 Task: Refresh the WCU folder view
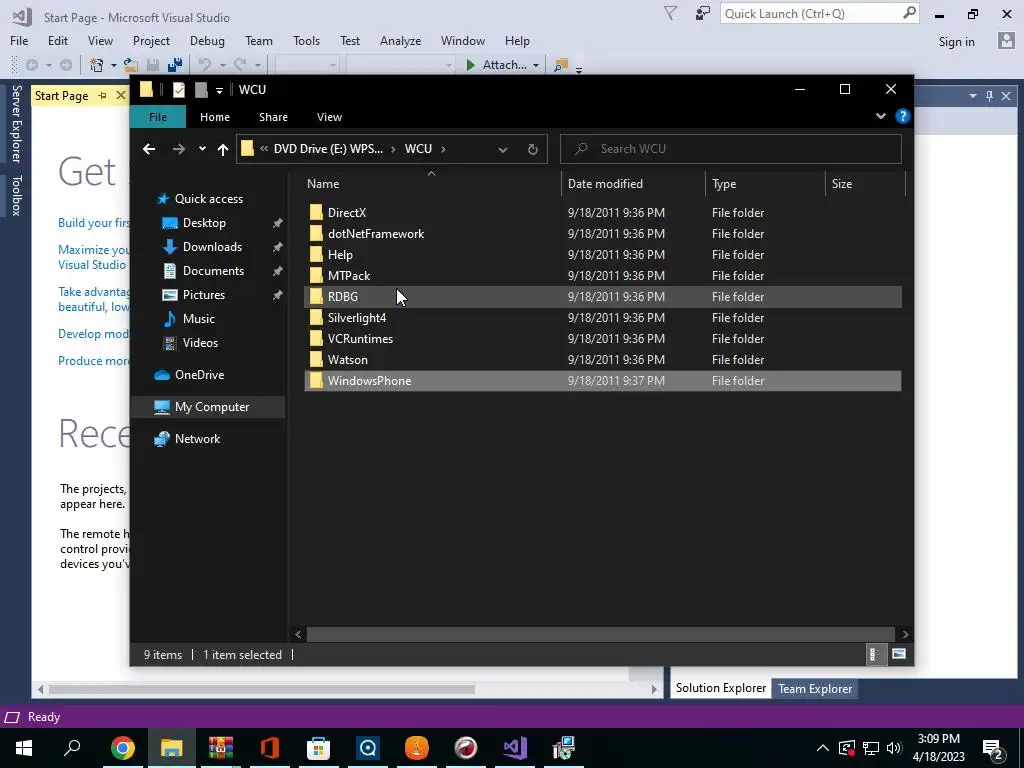532,149
